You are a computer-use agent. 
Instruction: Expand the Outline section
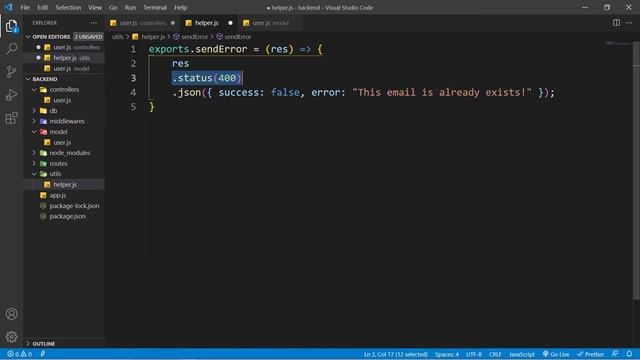tap(64, 344)
